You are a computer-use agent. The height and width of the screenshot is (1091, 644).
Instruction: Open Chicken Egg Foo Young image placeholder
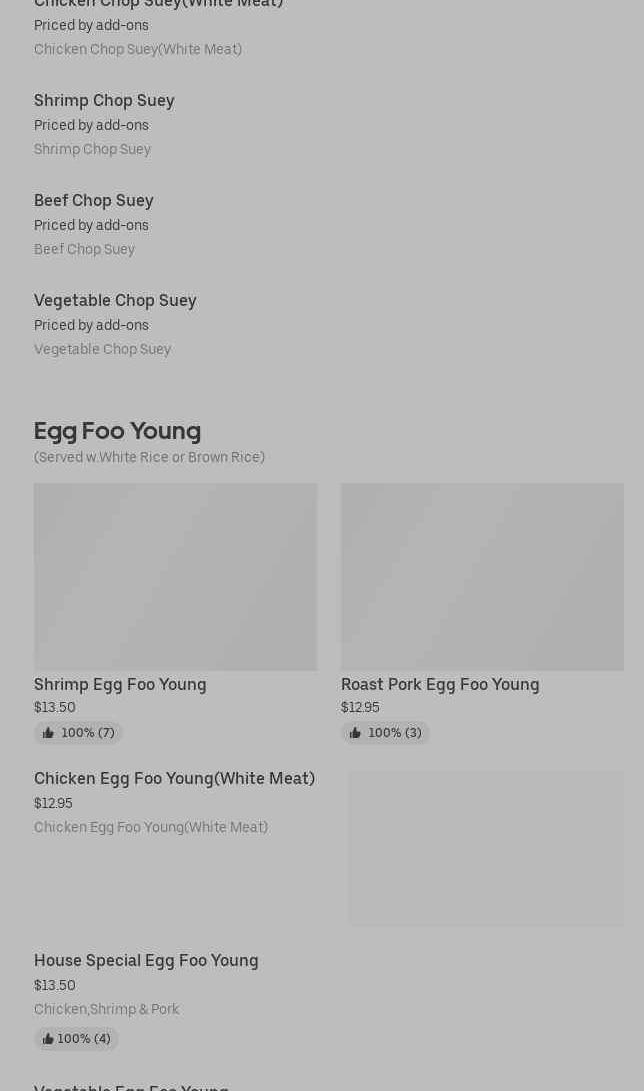[x=485, y=848]
